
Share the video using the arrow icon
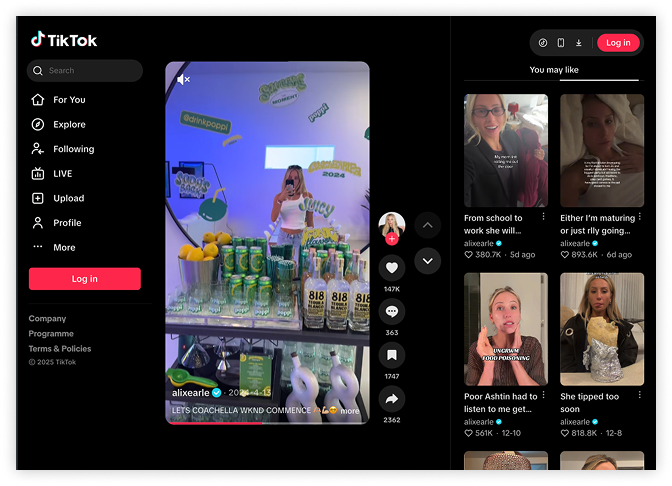(x=392, y=399)
